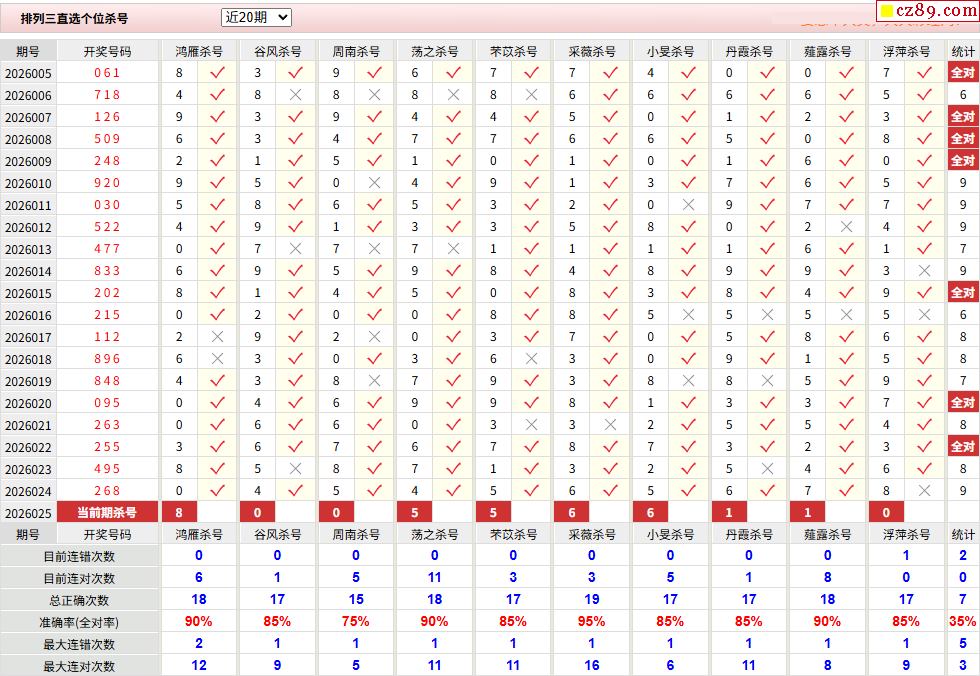Image resolution: width=980 pixels, height=676 pixels.
Task: Select the red 当前期杀号 label cell
Action: point(107,513)
